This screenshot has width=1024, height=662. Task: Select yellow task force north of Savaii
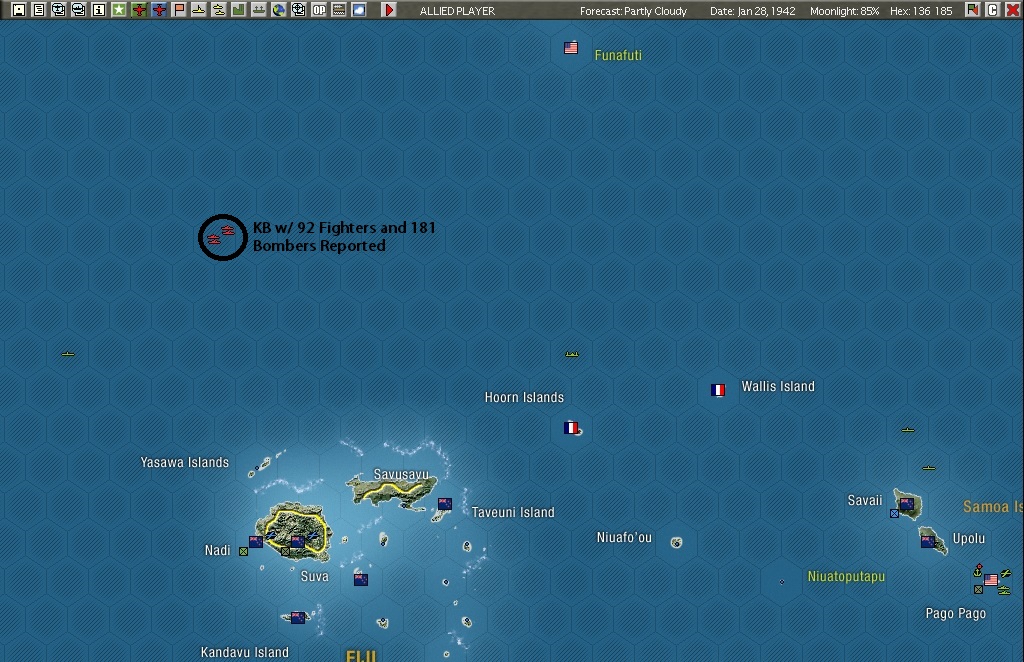929,468
